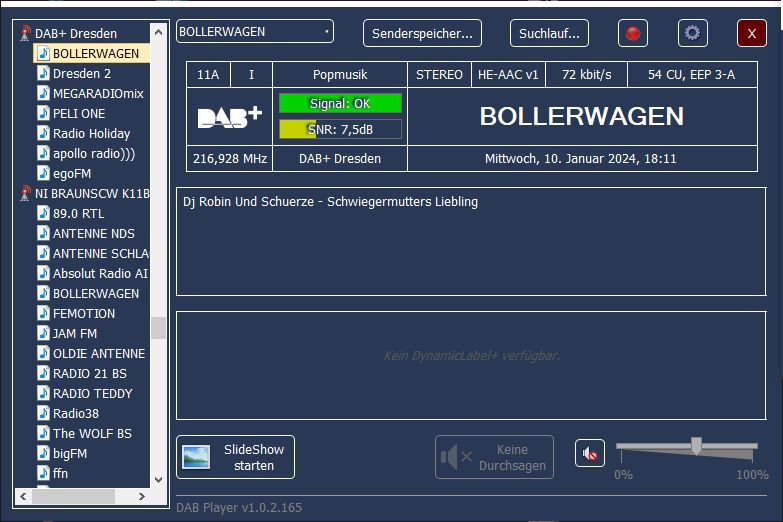Viewport: 783px width, 522px height.
Task: Click the SlideShow picture icon
Action: (x=196, y=457)
